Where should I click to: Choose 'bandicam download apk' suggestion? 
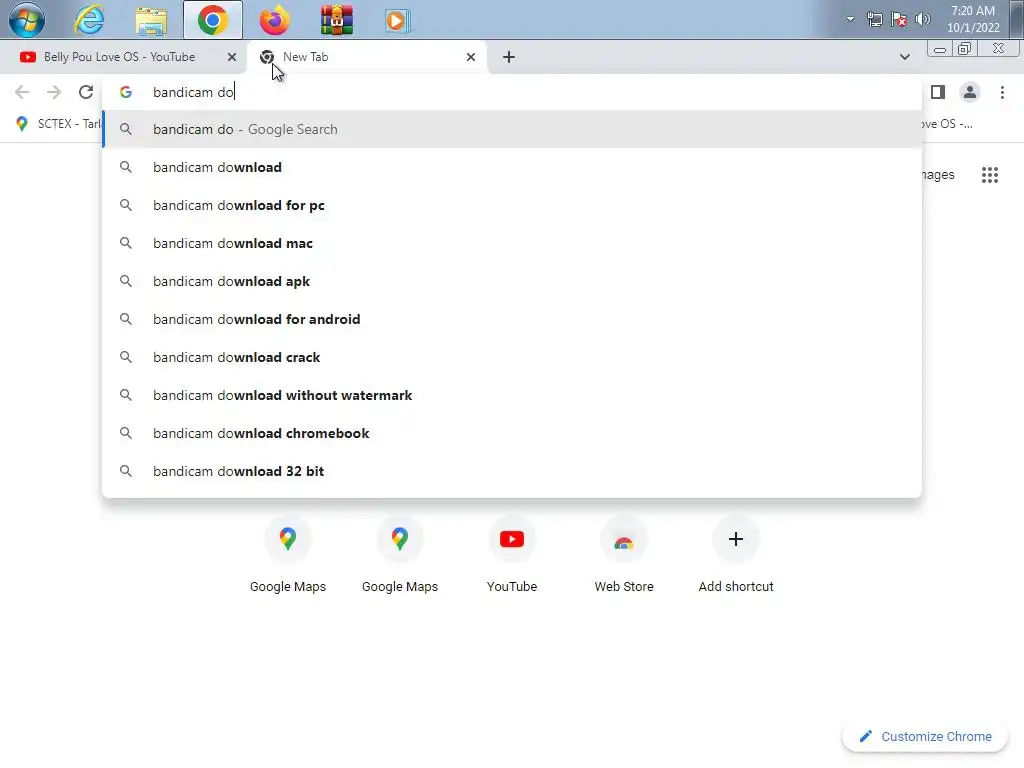pos(512,281)
